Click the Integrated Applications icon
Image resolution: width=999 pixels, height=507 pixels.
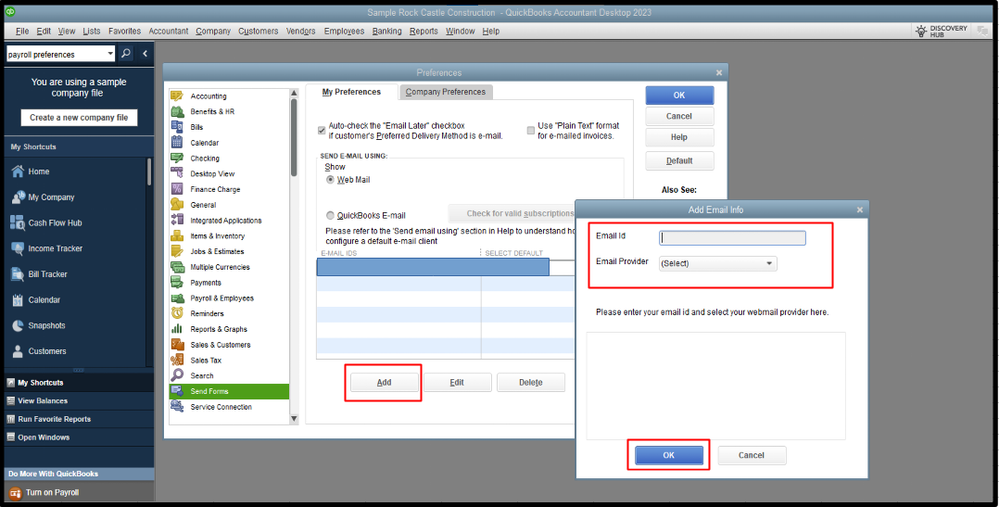coord(177,220)
